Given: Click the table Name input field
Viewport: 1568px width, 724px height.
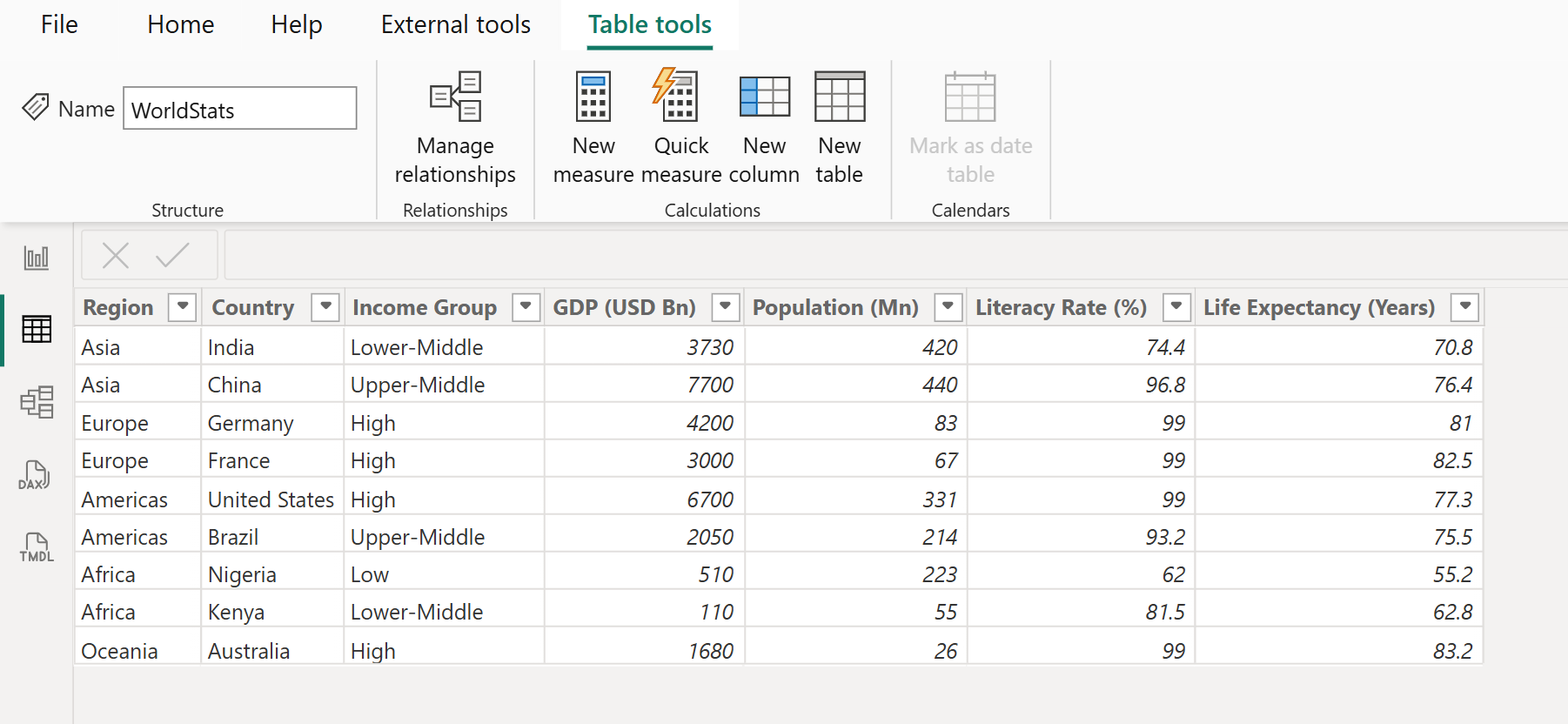Looking at the screenshot, I should 239,109.
